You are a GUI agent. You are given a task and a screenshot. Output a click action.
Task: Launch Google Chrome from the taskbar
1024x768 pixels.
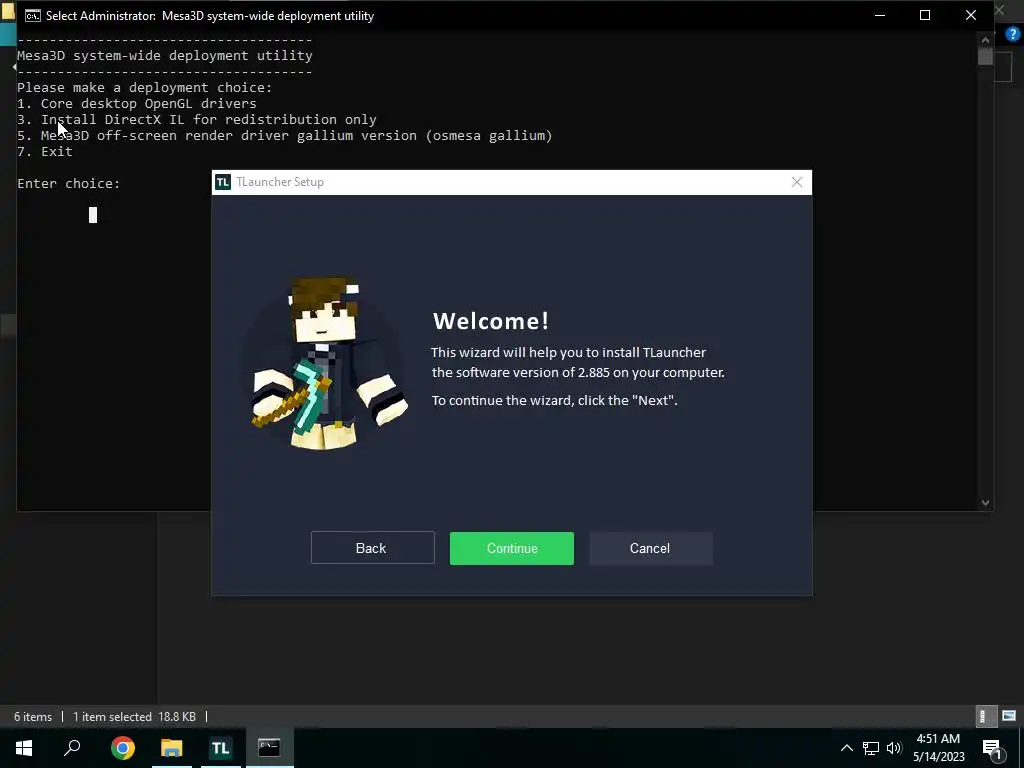[x=123, y=748]
